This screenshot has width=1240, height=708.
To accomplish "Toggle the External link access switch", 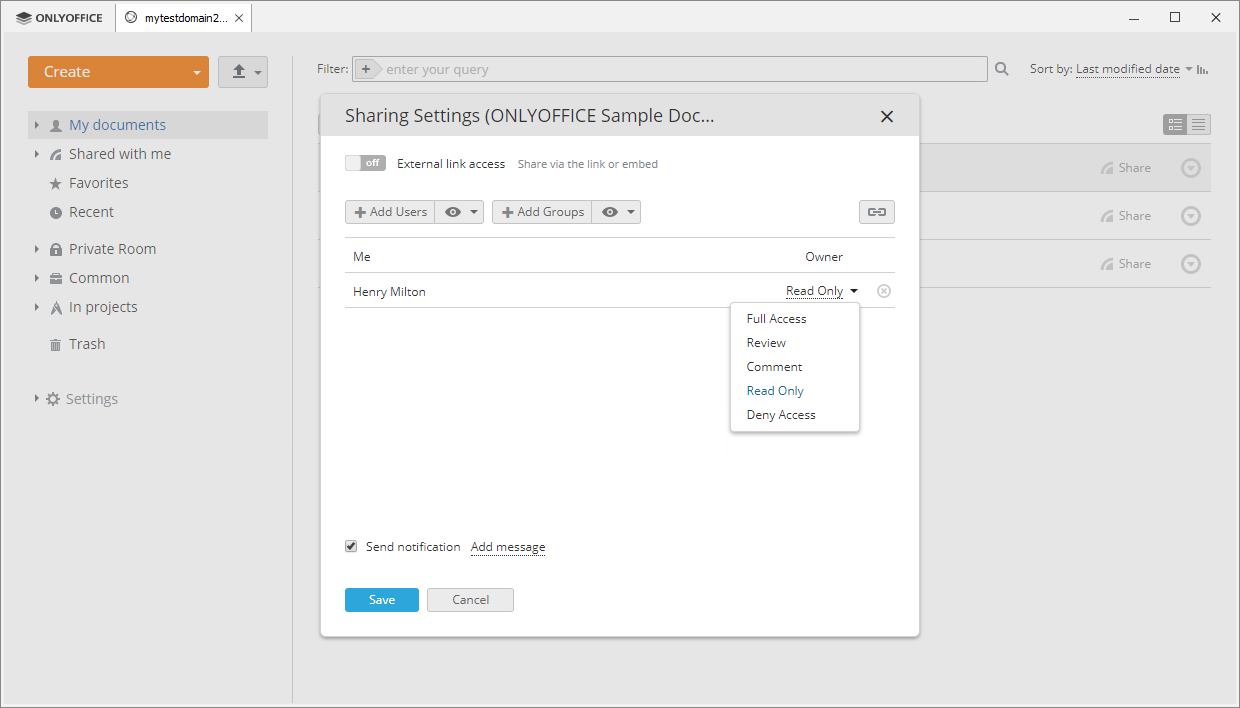I will click(365, 163).
